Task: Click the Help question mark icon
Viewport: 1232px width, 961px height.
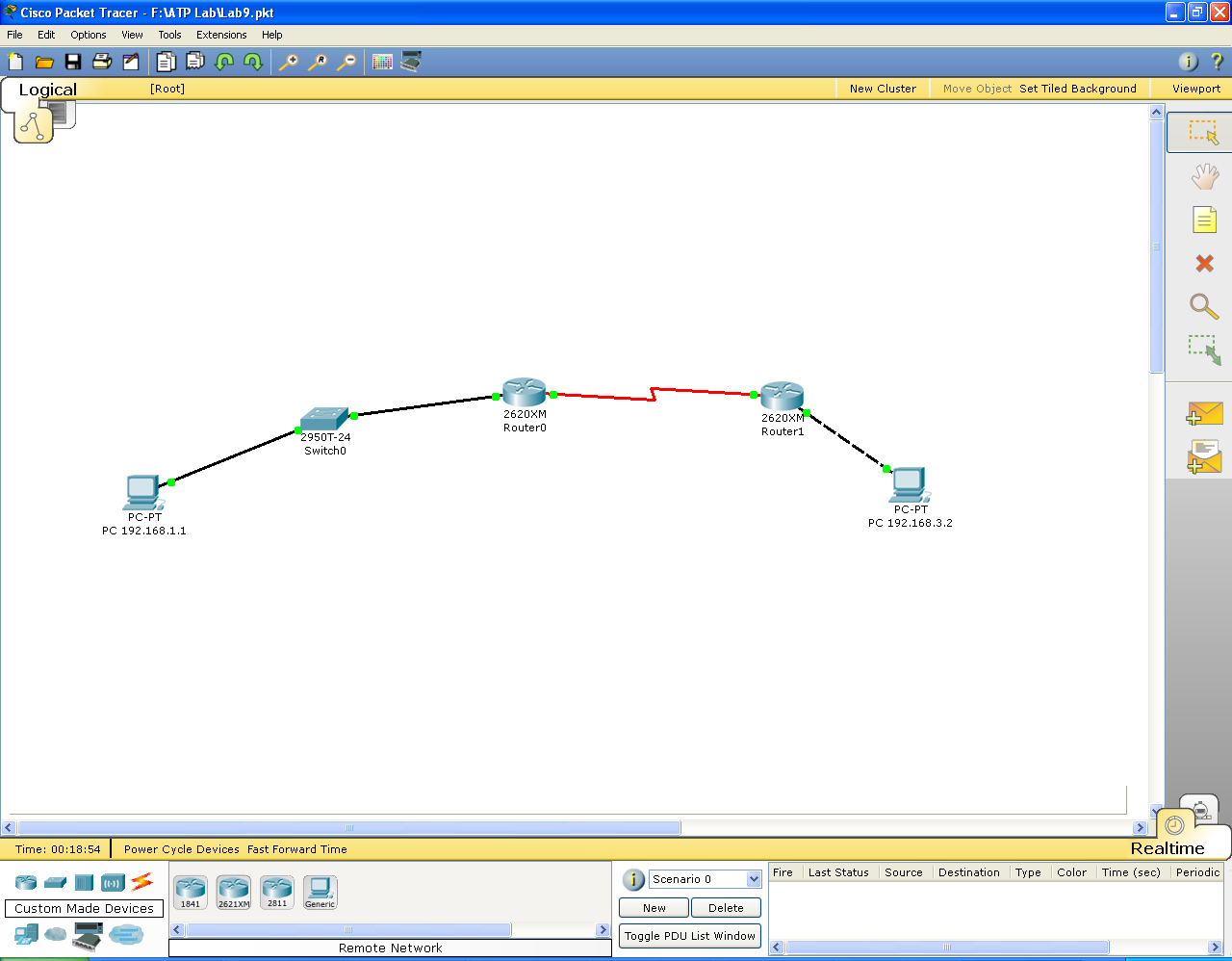Action: coord(1217,62)
